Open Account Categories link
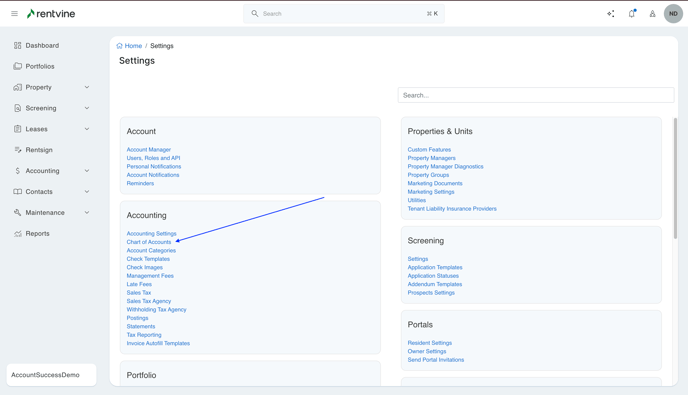 pyautogui.click(x=151, y=251)
